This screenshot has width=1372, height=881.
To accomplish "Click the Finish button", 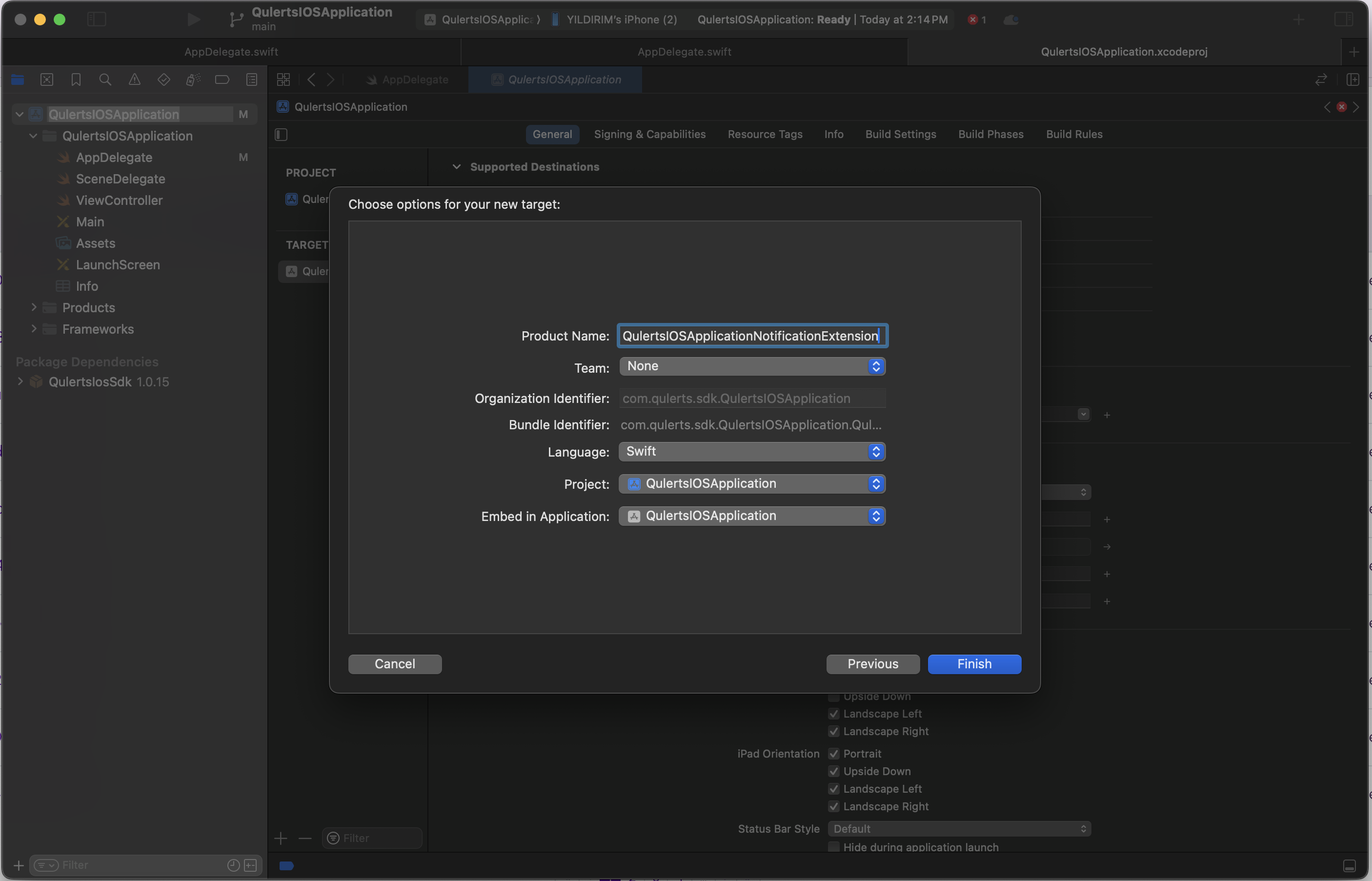I will click(x=974, y=664).
